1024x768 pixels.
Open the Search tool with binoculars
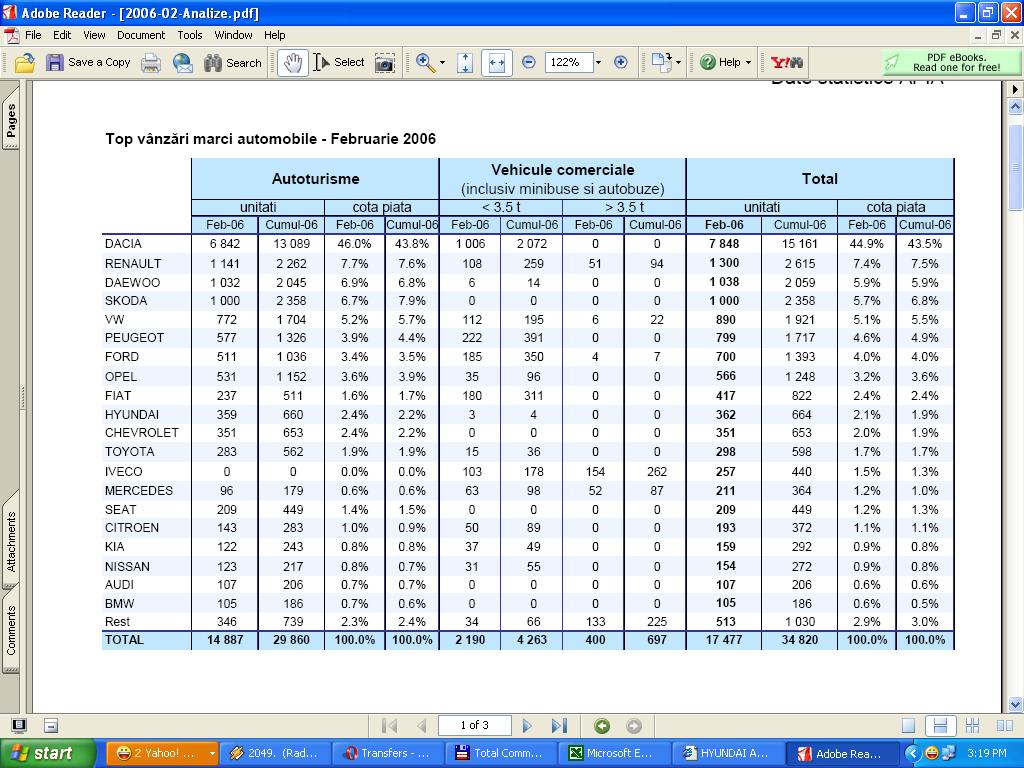(232, 63)
